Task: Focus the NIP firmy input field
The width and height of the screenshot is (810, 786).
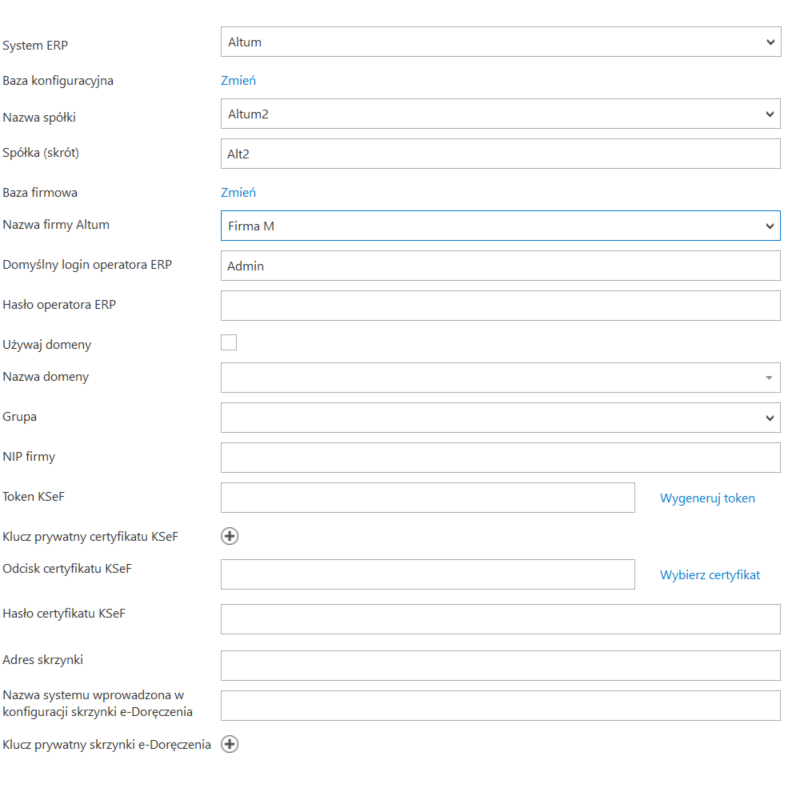Action: tap(500, 457)
